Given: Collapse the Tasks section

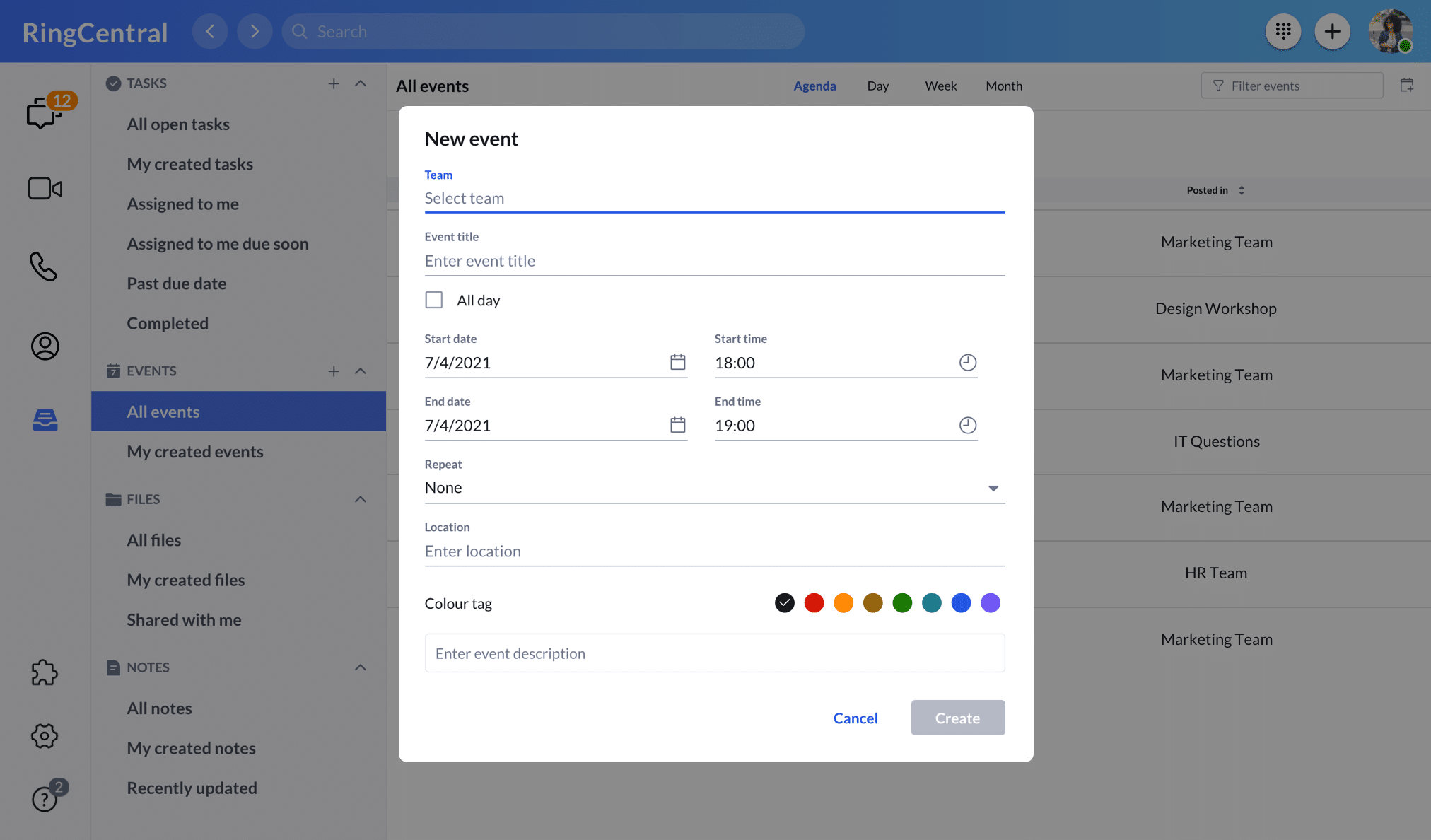Looking at the screenshot, I should [x=361, y=83].
